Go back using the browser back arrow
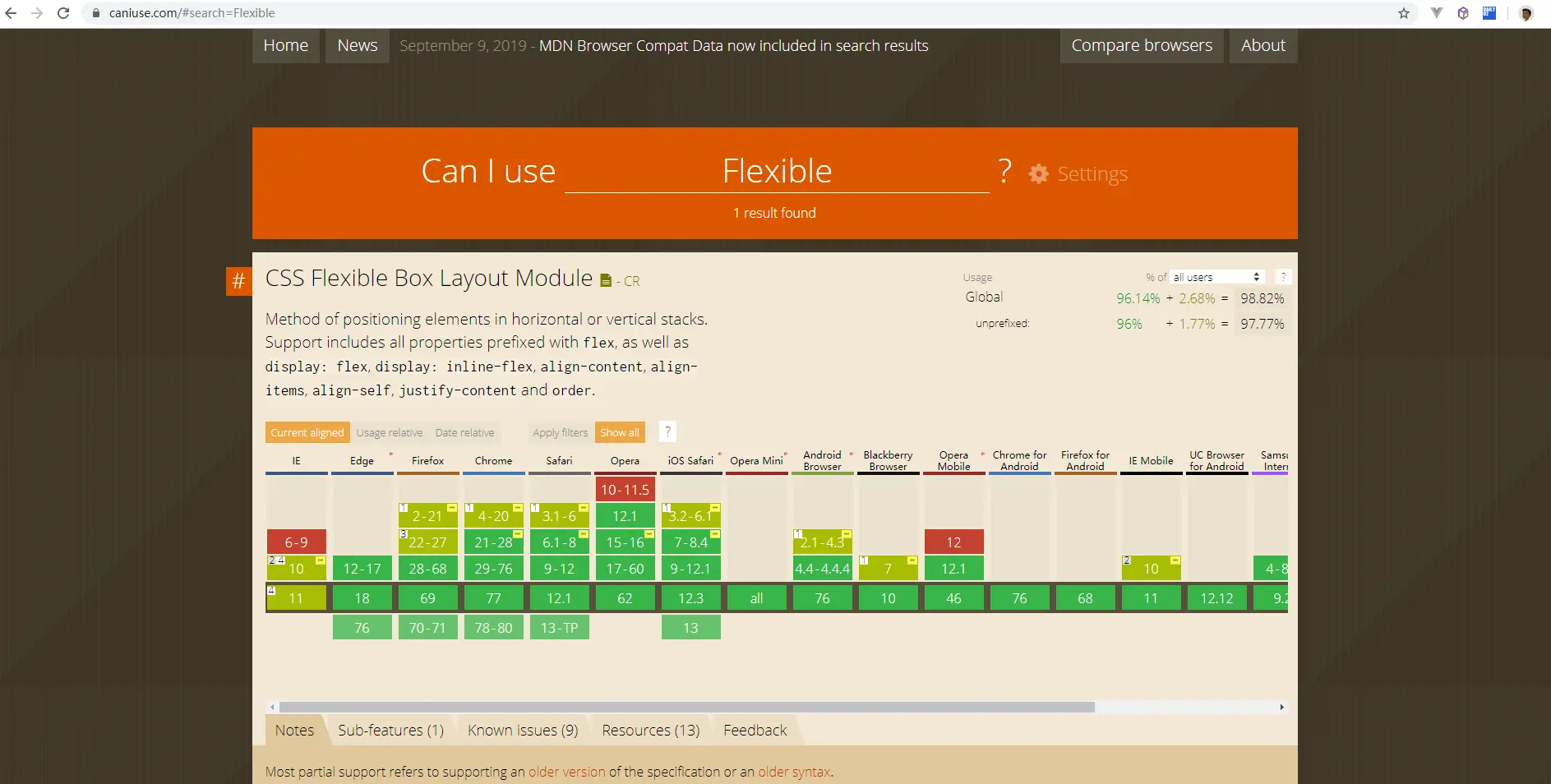Screen dimensions: 1551x784 click(11, 13)
